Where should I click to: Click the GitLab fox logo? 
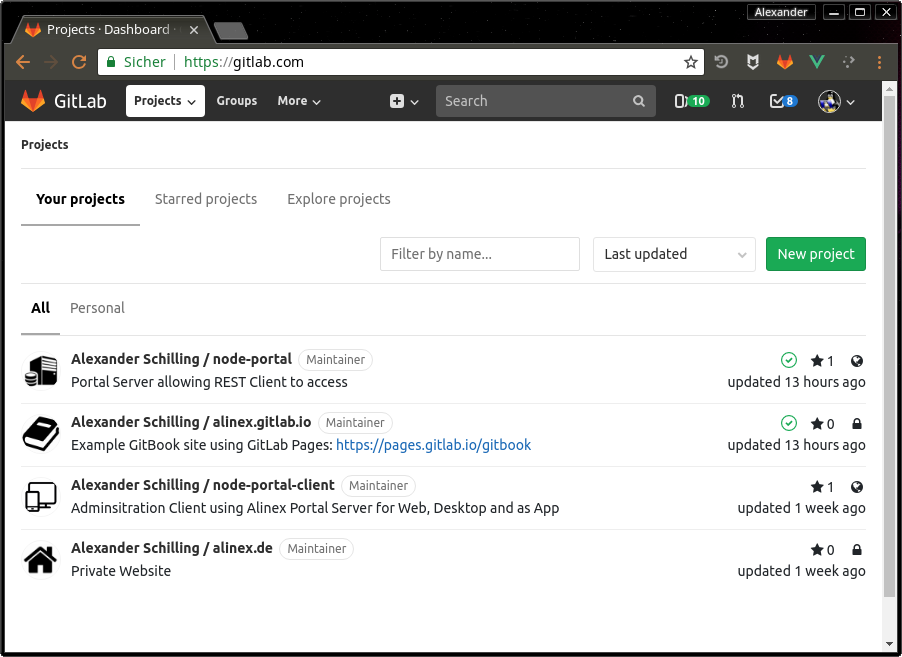33,100
